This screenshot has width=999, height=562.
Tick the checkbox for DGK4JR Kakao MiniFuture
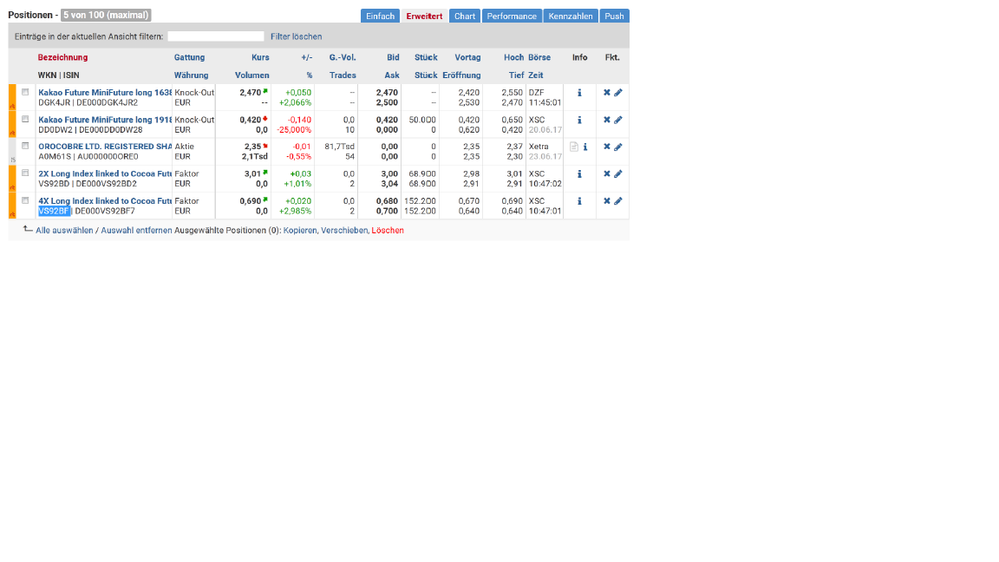pos(26,92)
